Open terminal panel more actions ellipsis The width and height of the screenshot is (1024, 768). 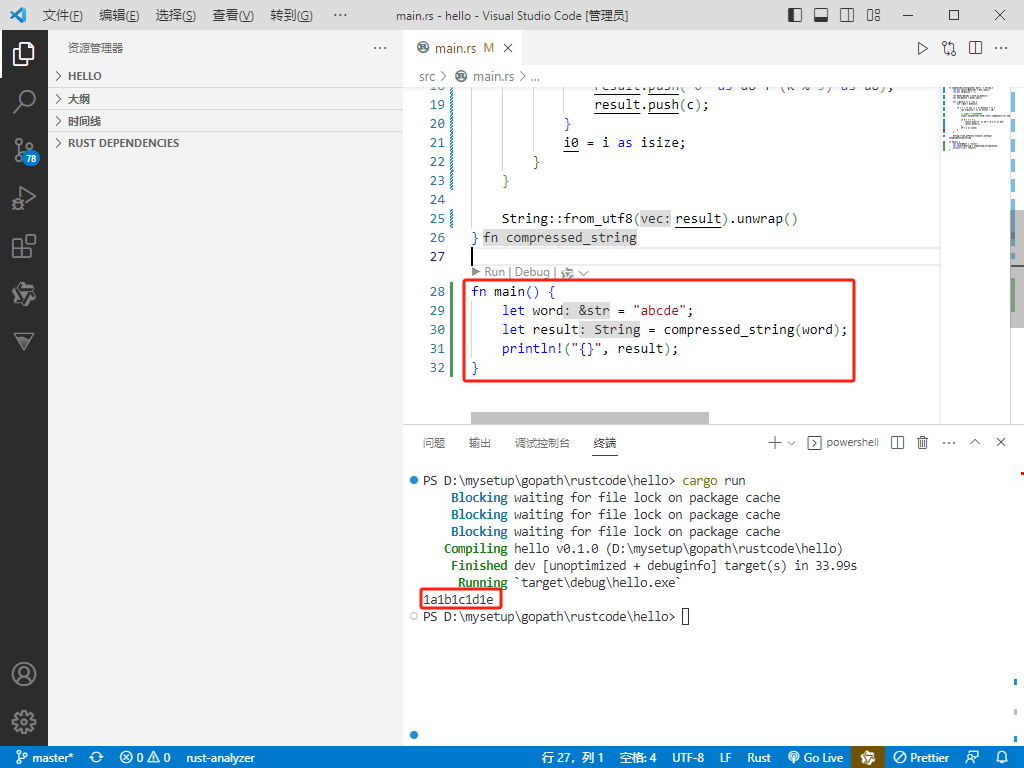coord(949,443)
